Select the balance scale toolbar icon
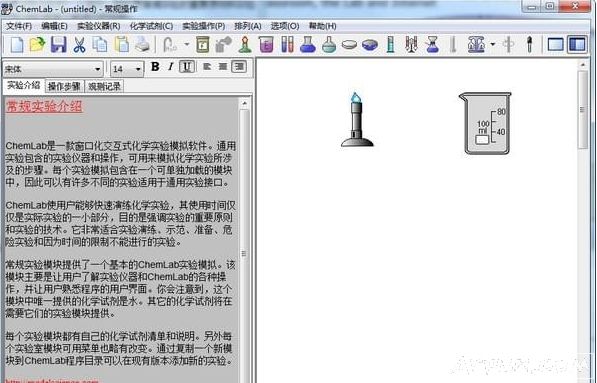This screenshot has height=383, width=597. tap(476, 45)
